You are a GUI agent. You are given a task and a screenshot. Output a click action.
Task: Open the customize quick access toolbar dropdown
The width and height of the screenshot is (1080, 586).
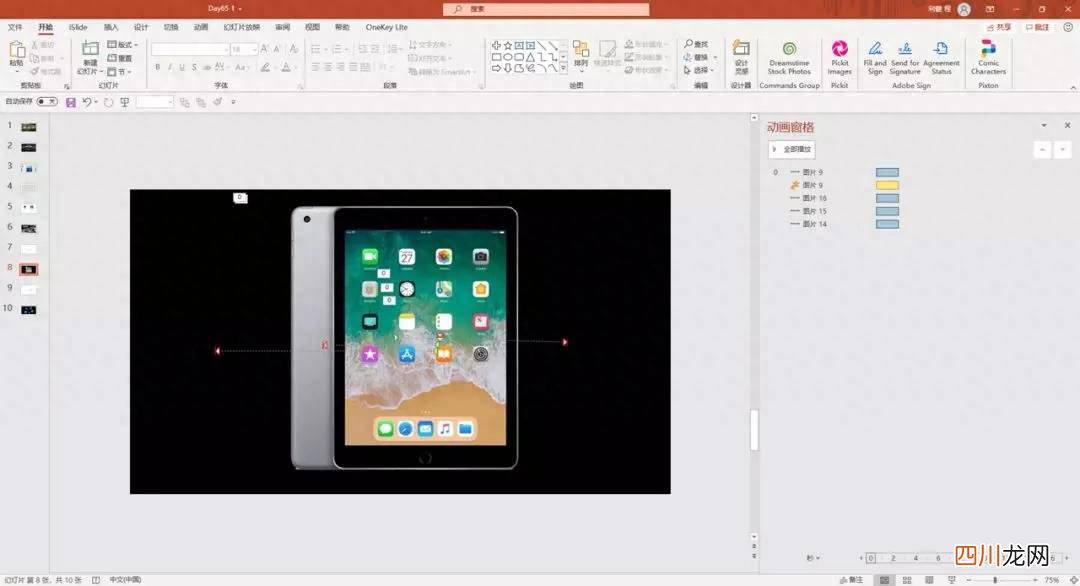233,102
